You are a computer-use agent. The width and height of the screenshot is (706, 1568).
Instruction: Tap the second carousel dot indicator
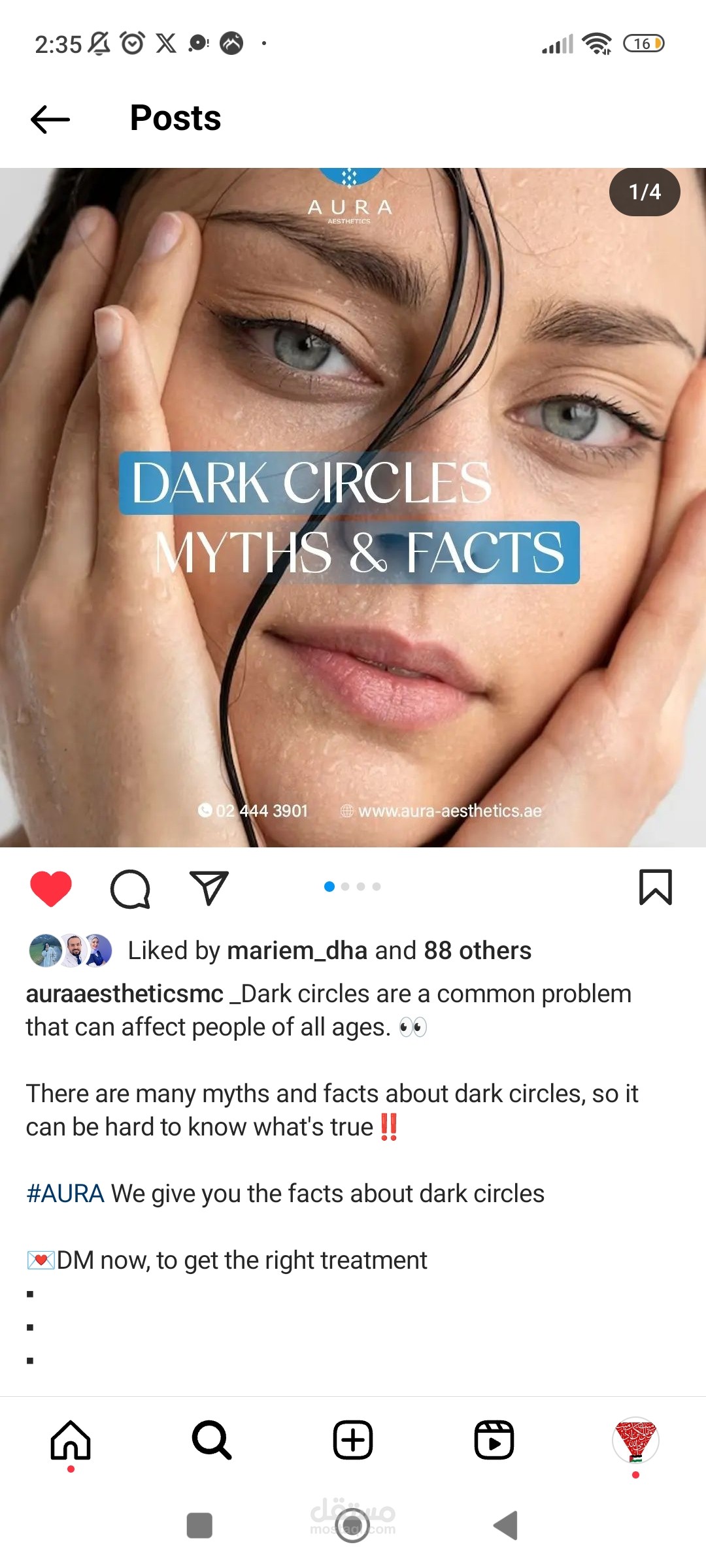coord(345,887)
